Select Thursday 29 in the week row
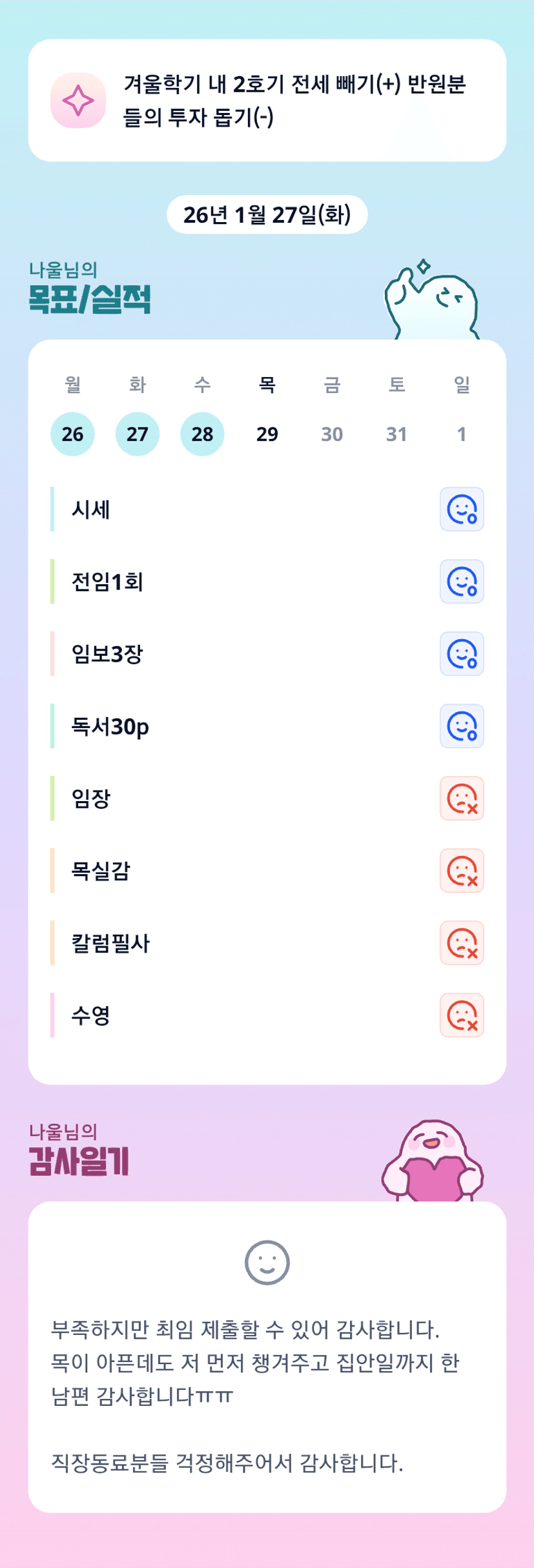Viewport: 534px width, 1568px height. 267,434
